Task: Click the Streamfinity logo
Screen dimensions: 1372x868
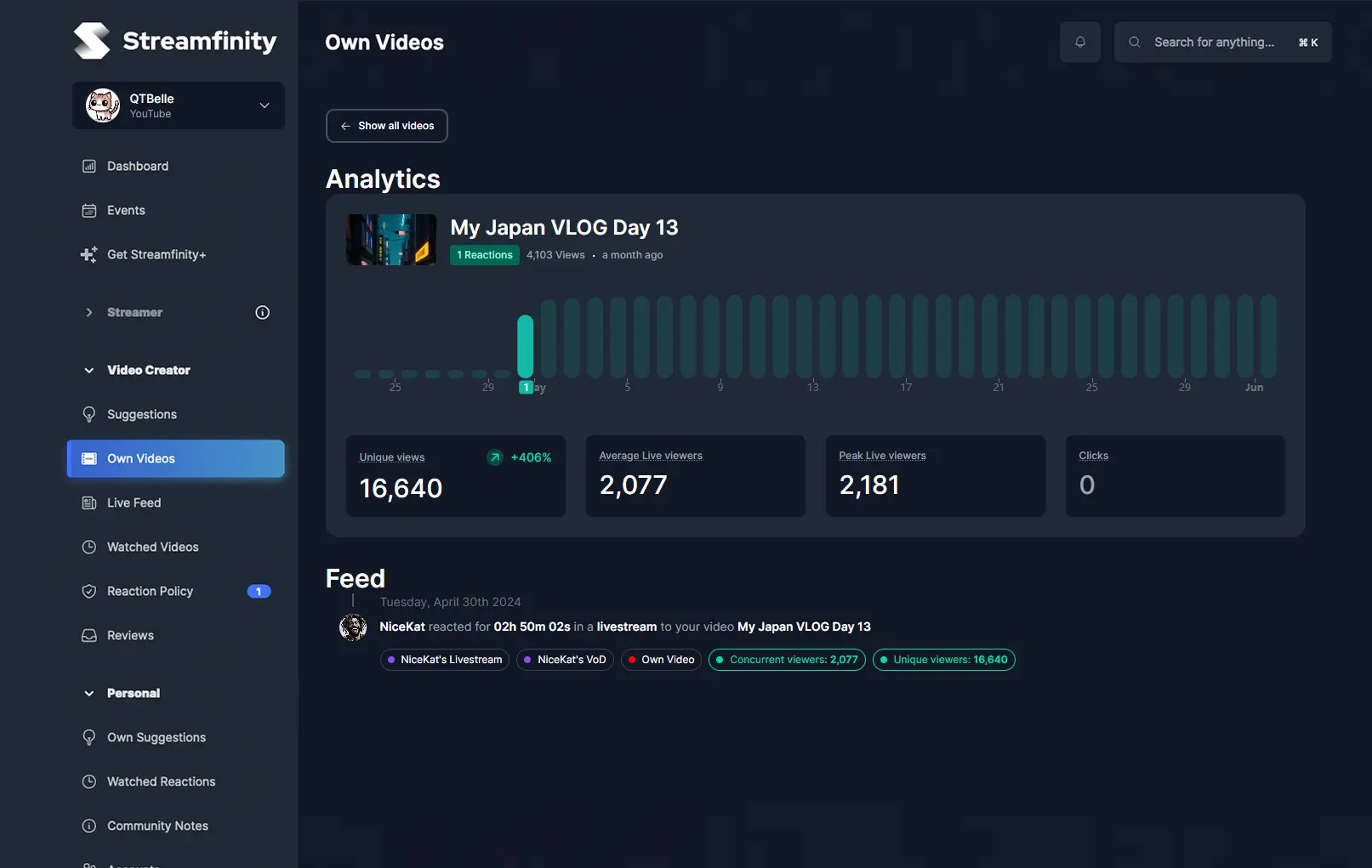Action: (175, 41)
